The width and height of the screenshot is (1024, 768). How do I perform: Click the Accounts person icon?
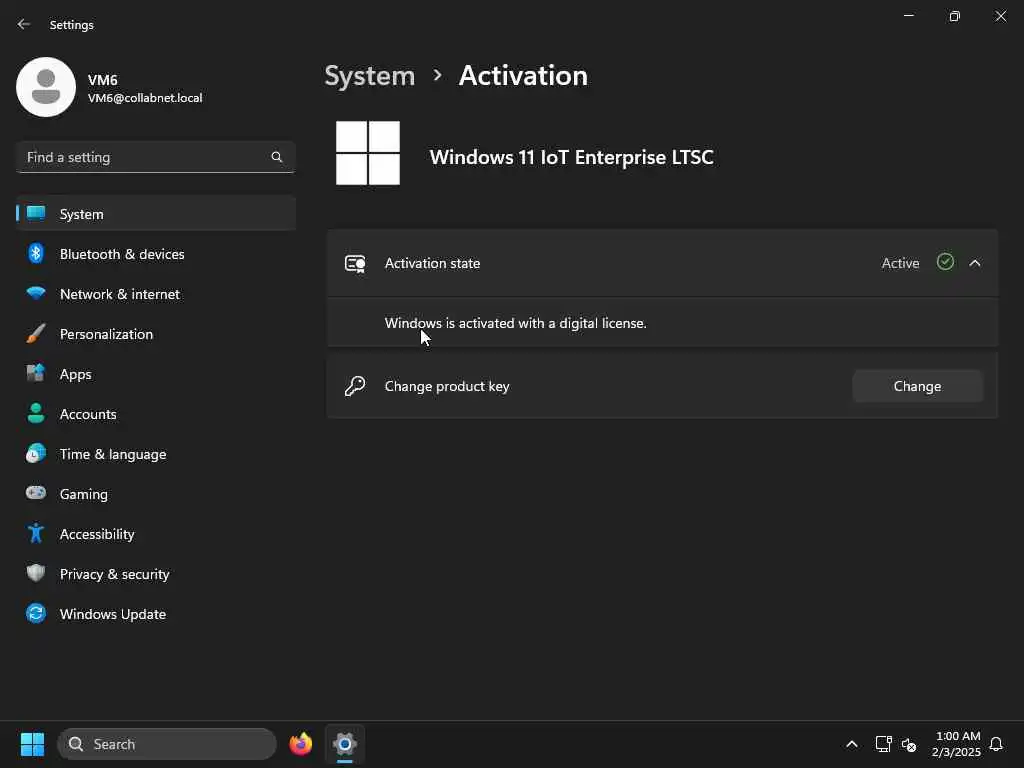[37, 413]
